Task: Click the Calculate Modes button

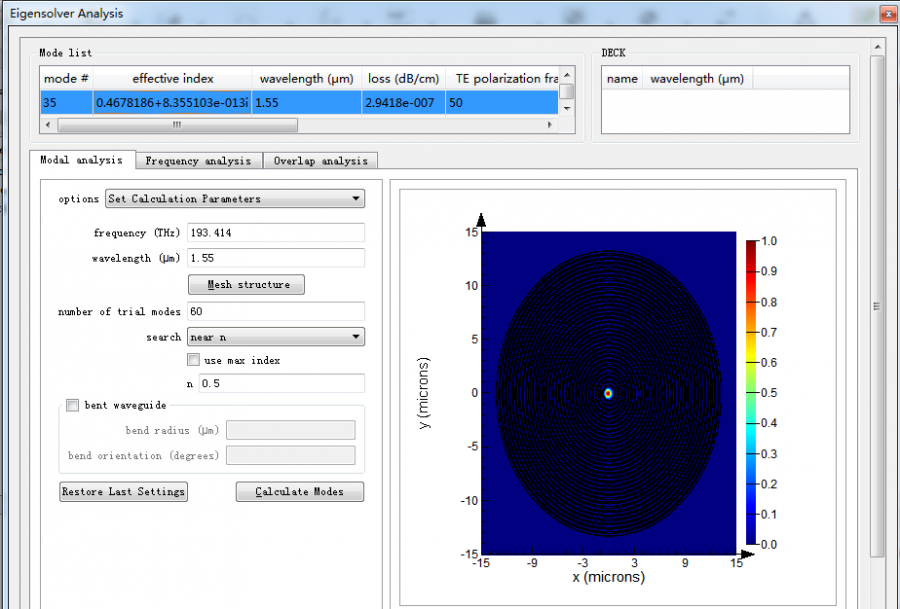Action: click(299, 492)
